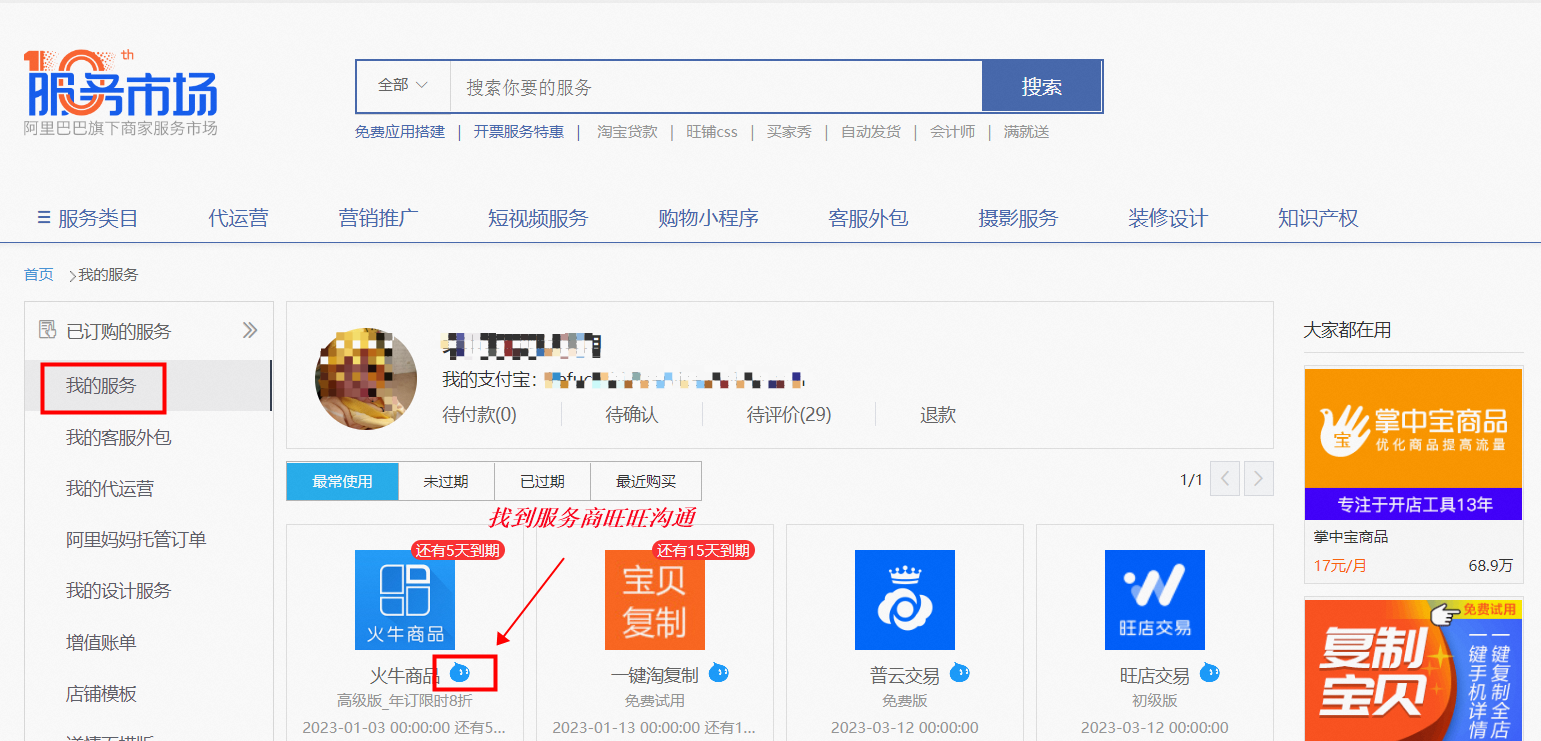Click the next page arrow
This screenshot has height=741, width=1541.
[1259, 478]
